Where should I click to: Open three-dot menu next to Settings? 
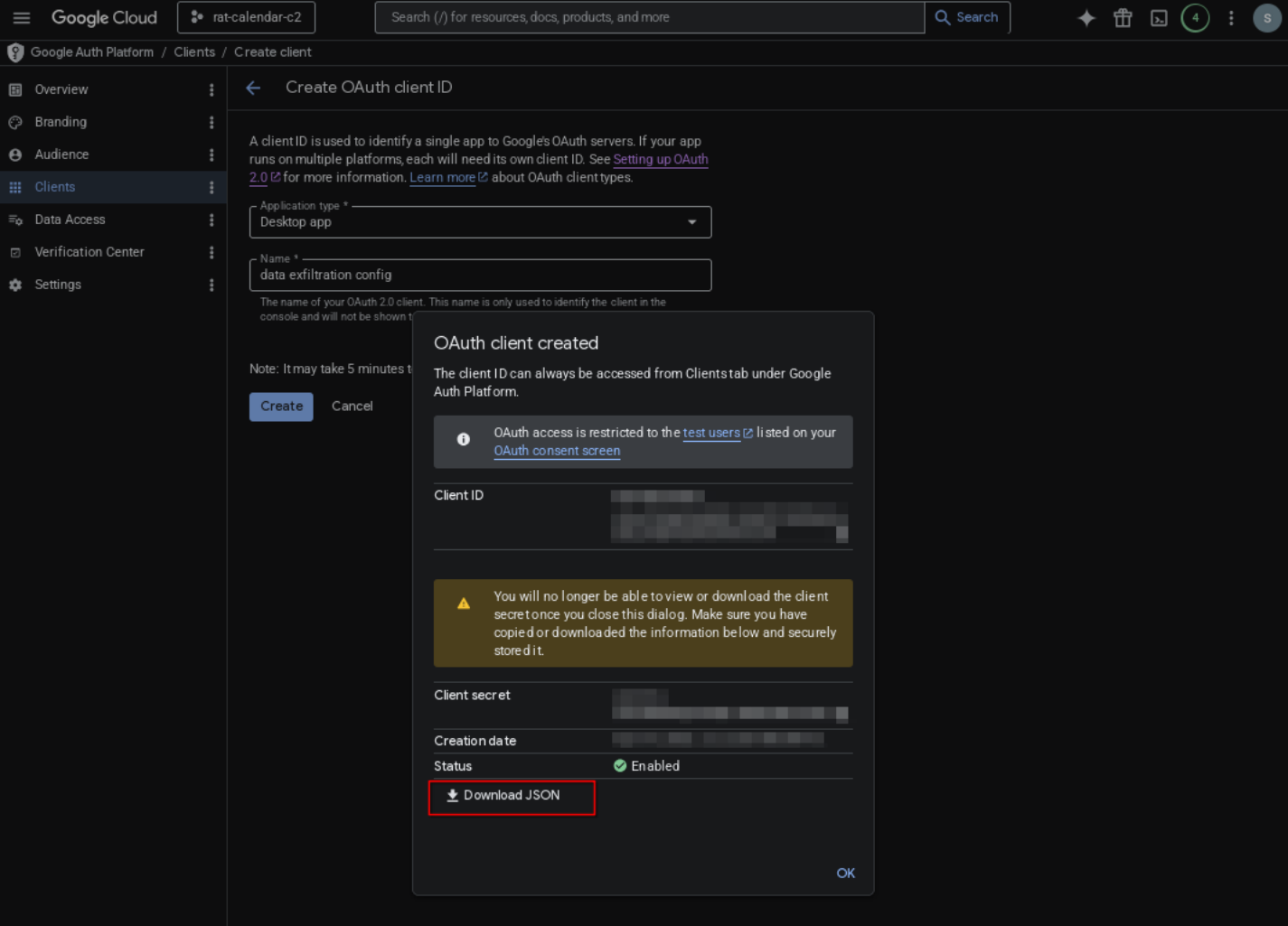(212, 285)
